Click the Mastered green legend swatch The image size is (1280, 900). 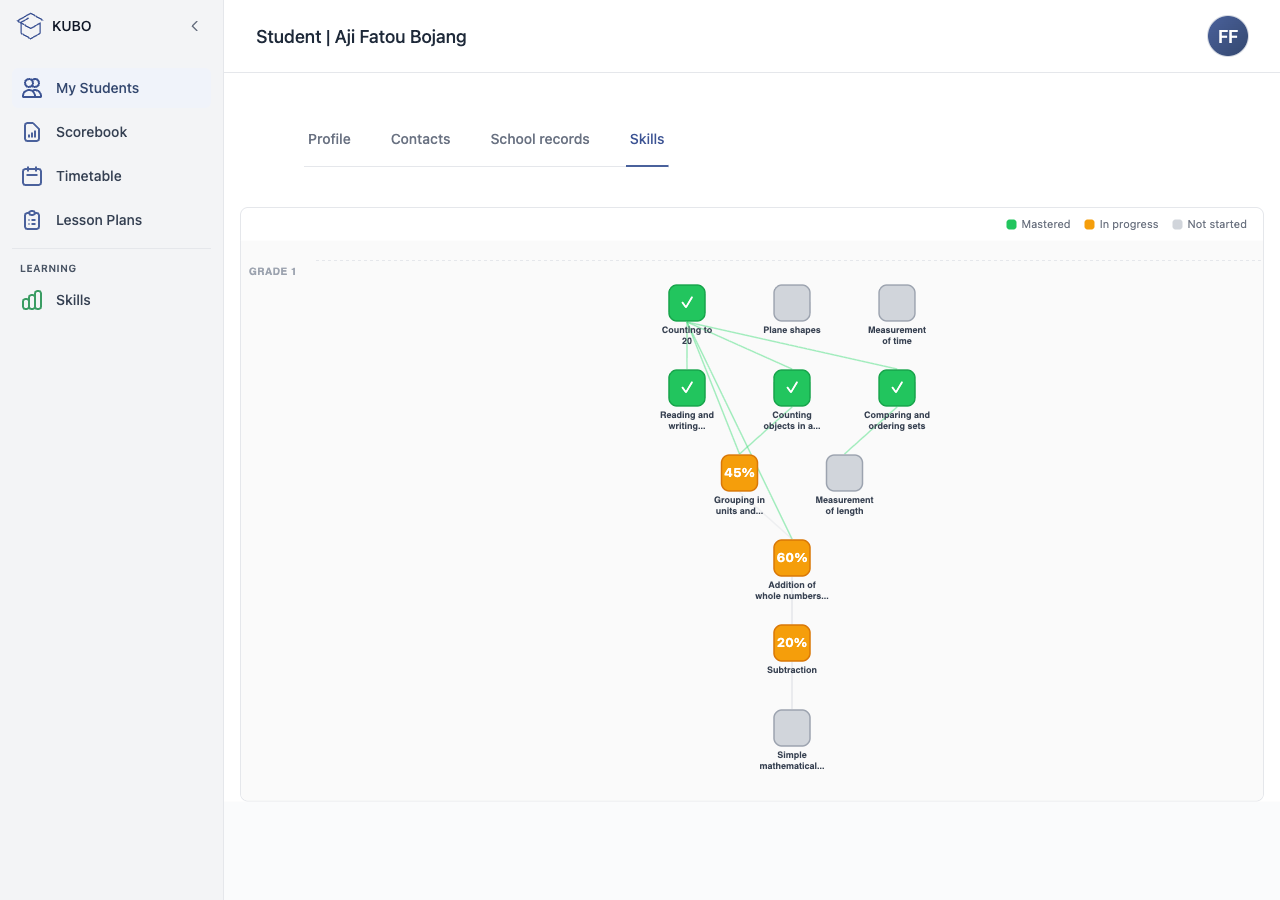point(1011,224)
